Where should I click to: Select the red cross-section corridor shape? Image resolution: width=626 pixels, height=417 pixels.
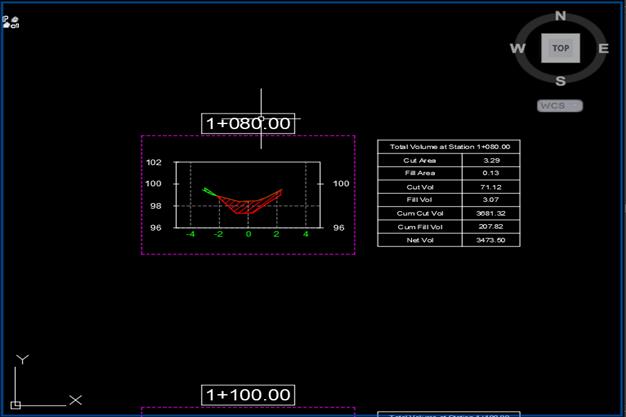click(248, 204)
